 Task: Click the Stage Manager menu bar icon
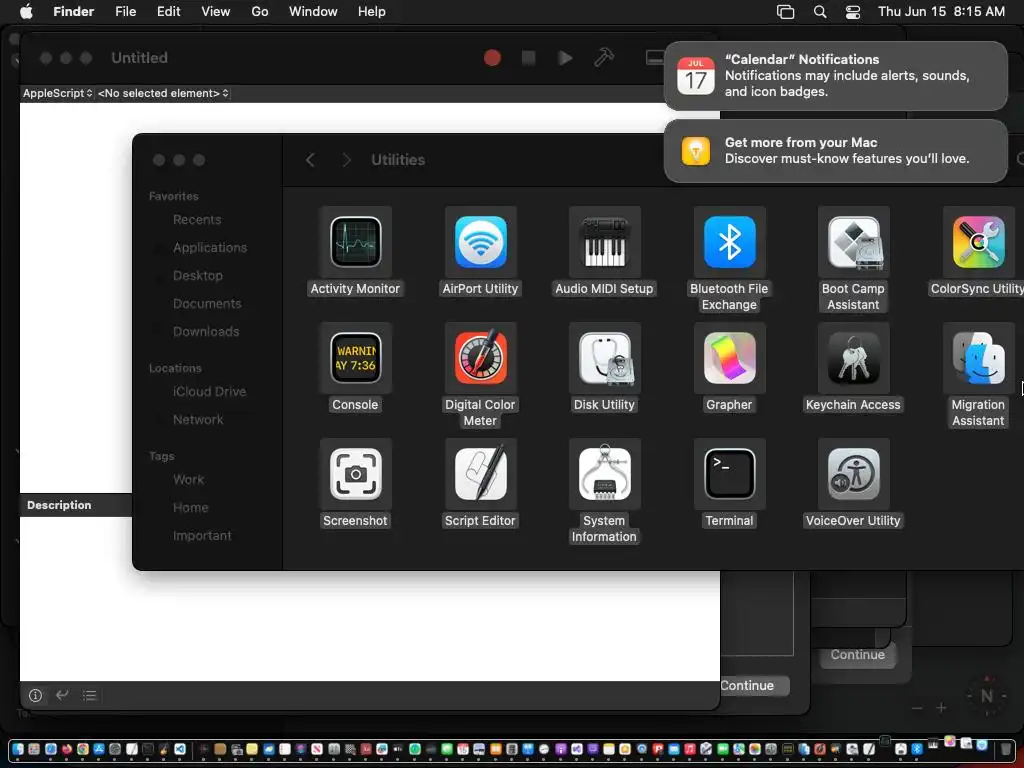point(786,12)
